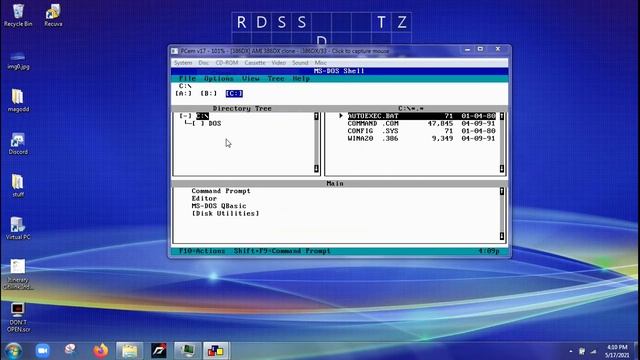This screenshot has width=640, height=360.
Task: Open Zoom from the taskbar
Action: 42,351
